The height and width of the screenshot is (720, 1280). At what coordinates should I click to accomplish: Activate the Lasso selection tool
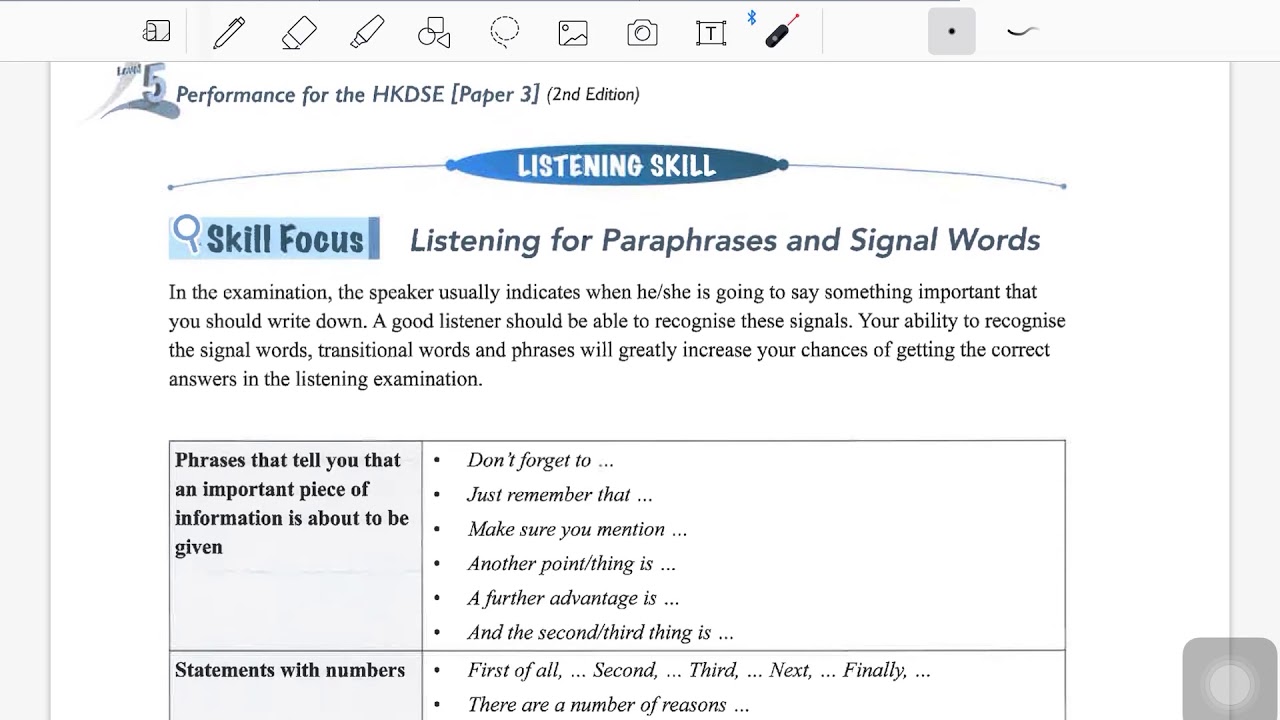[x=504, y=32]
